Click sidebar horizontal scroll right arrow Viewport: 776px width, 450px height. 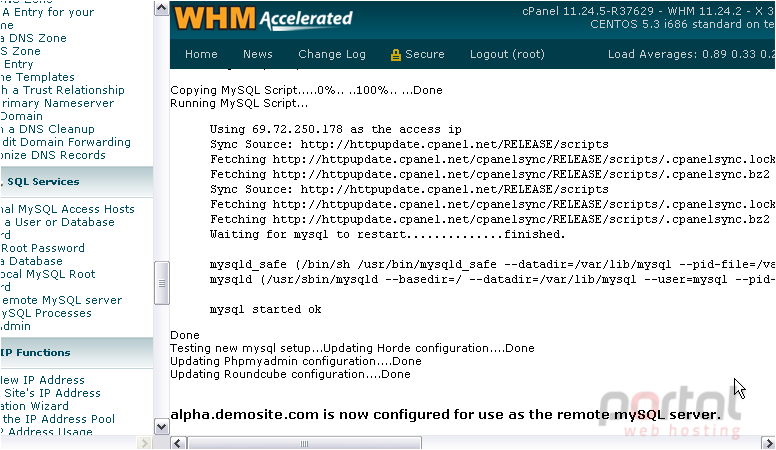click(x=144, y=443)
